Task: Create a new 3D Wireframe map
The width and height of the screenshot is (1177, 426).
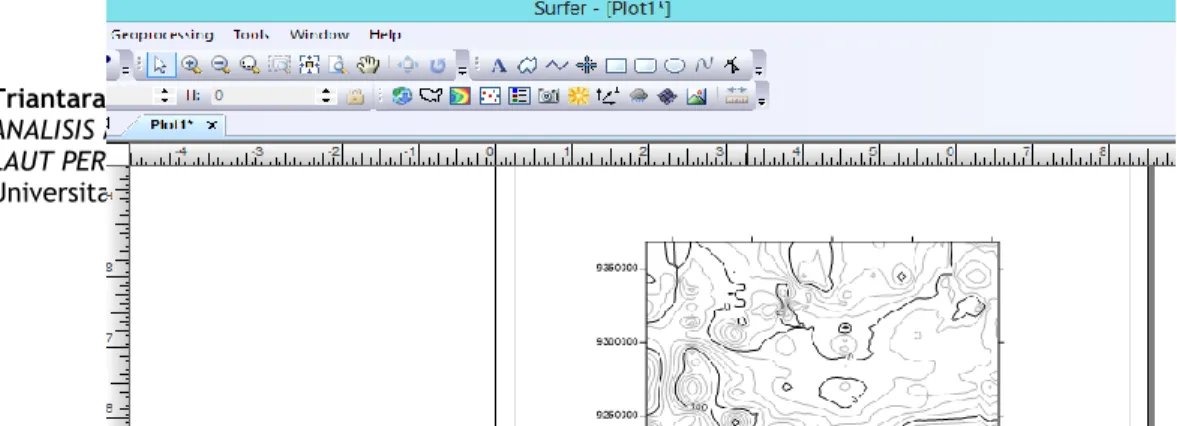Action: [667, 96]
